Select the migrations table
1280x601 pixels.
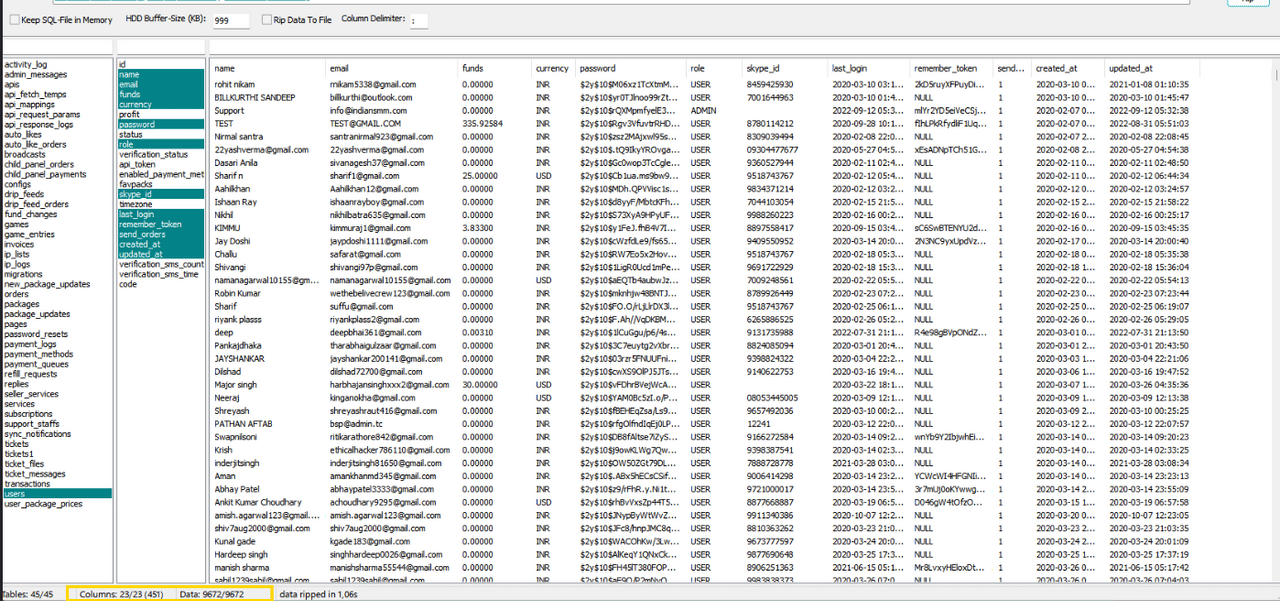[x=24, y=274]
